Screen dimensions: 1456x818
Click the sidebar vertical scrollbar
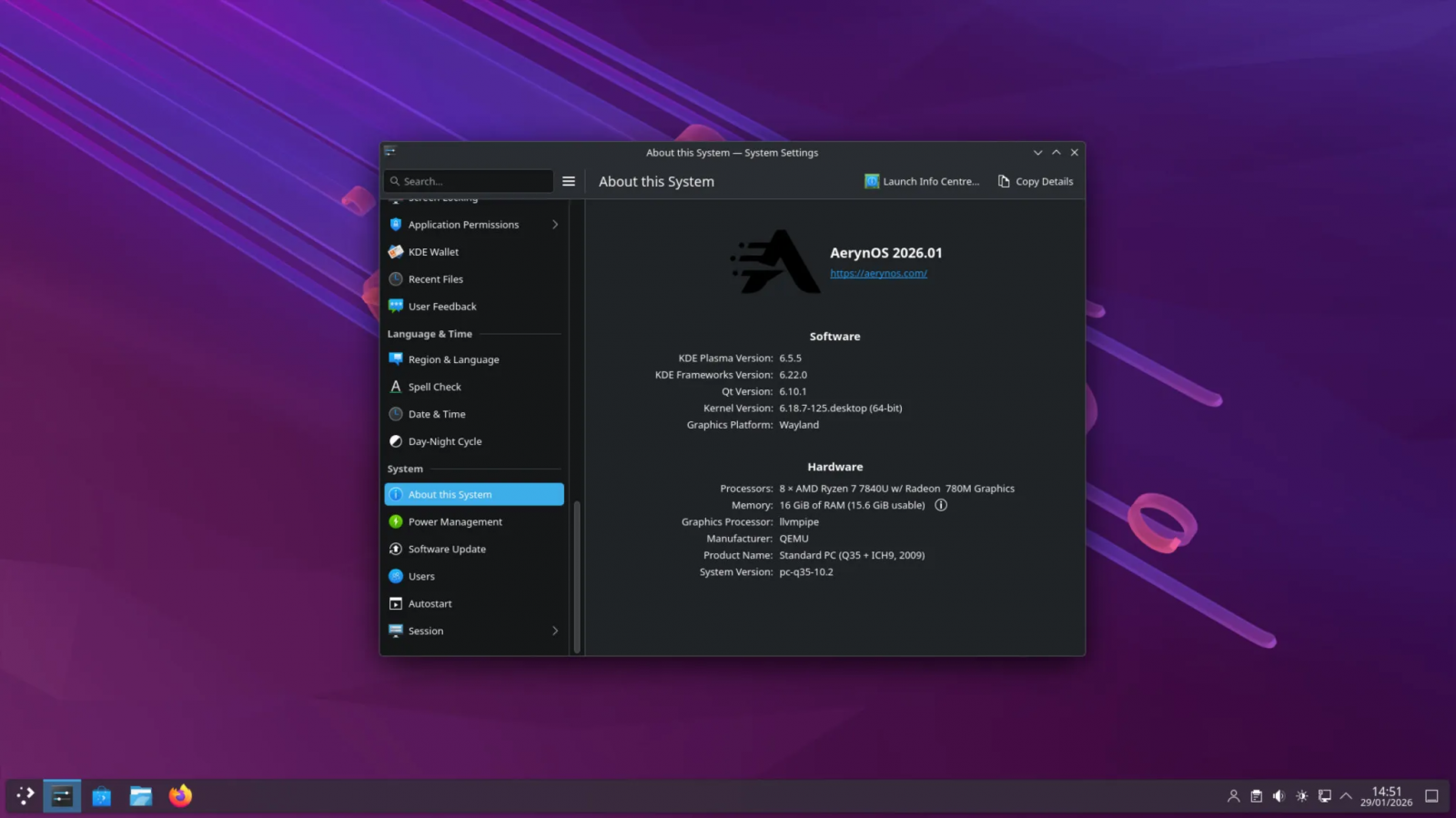coord(577,573)
